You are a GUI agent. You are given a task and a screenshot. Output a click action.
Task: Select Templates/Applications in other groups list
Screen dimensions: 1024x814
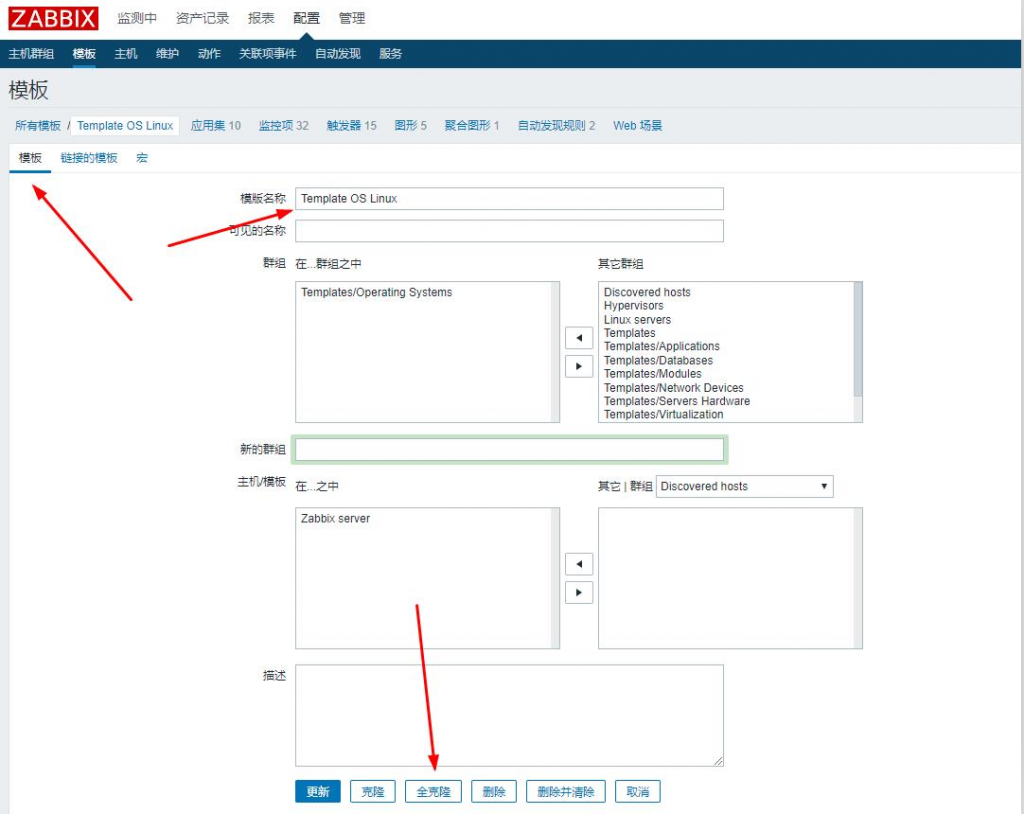[662, 346]
